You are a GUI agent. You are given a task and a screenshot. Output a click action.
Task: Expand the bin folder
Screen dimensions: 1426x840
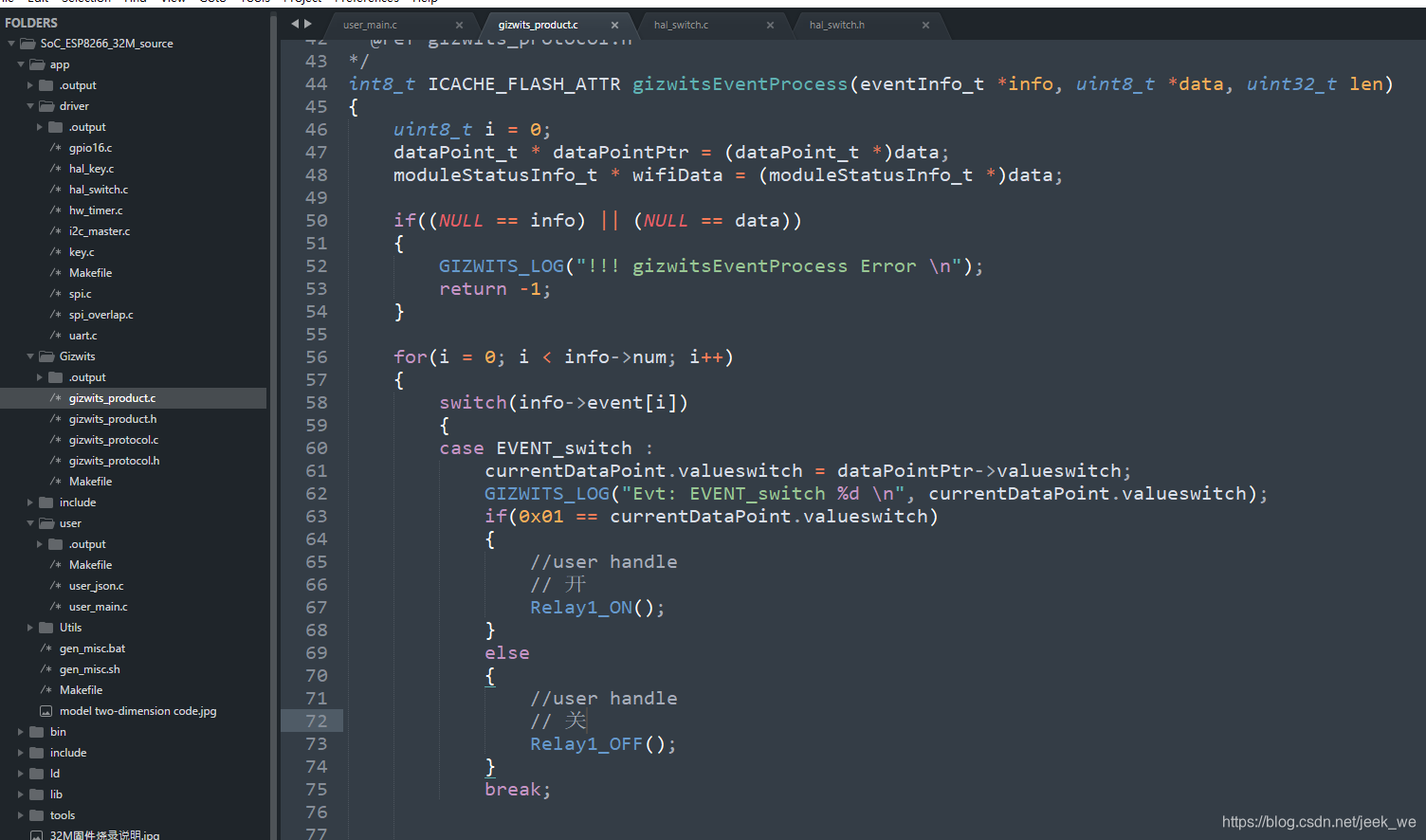(21, 732)
